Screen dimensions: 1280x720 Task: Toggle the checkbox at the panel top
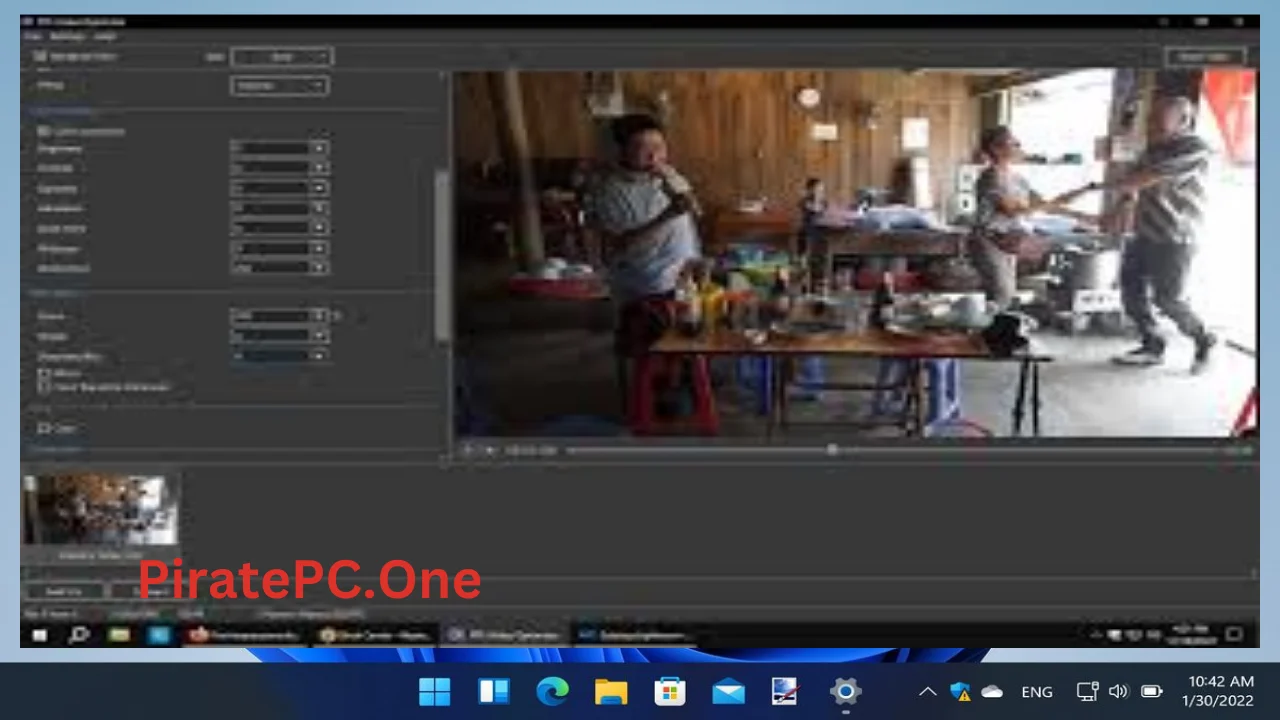[x=40, y=57]
